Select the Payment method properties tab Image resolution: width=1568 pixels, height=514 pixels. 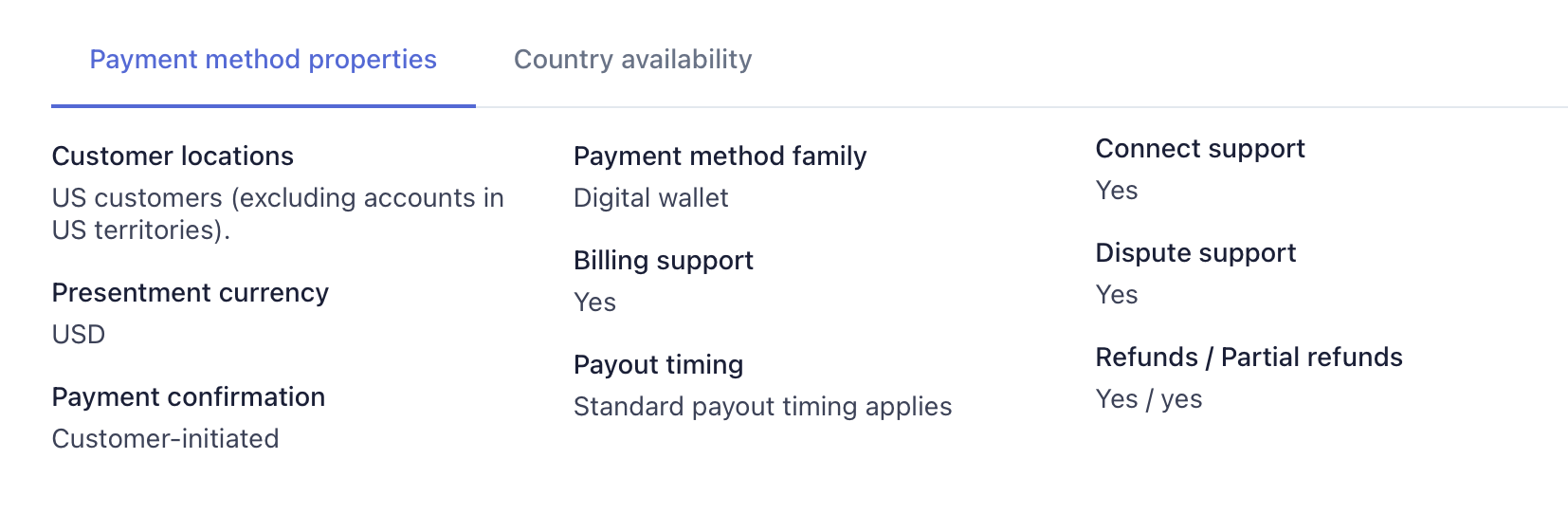click(x=263, y=60)
